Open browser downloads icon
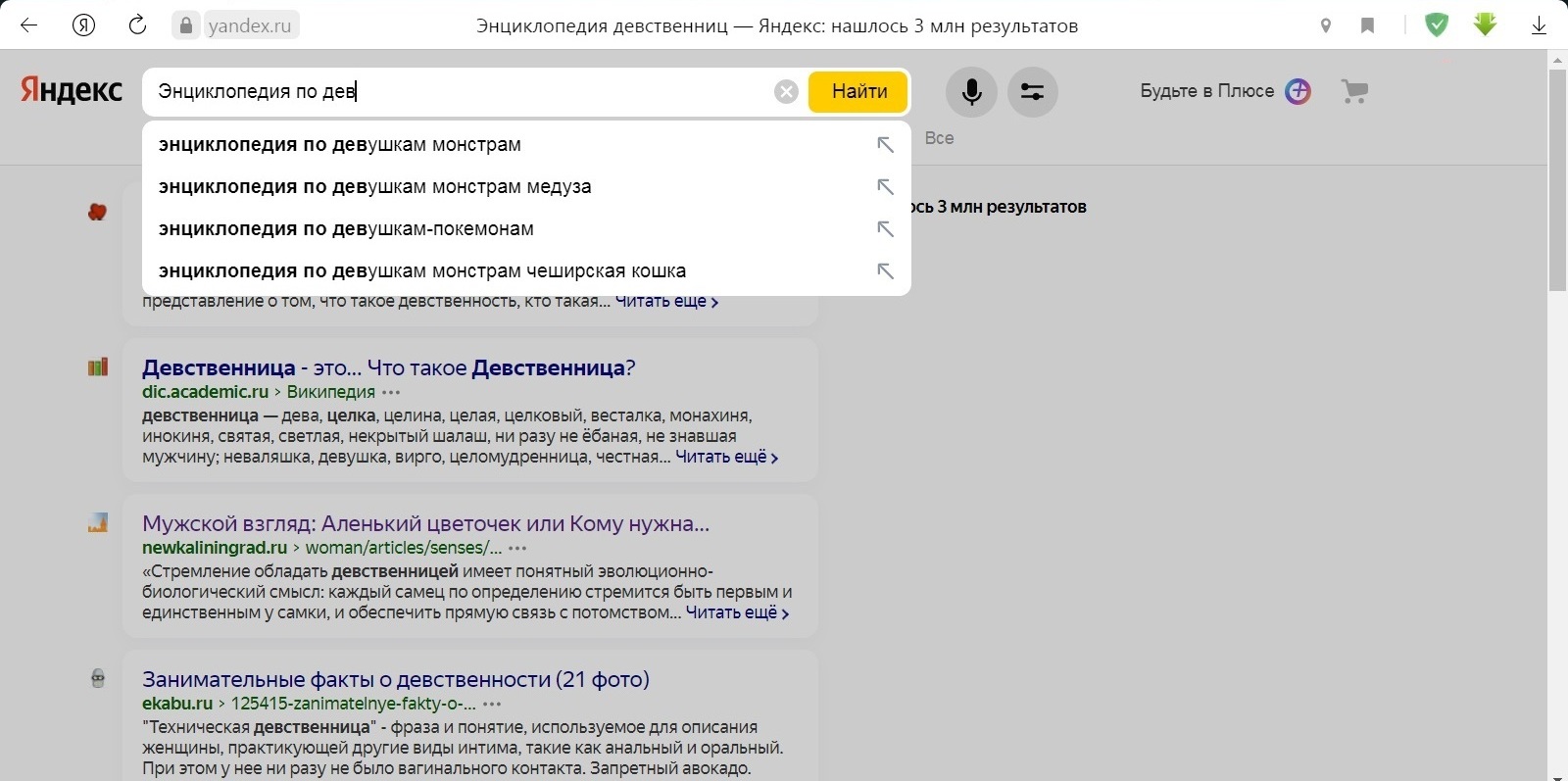Viewport: 1568px width, 781px height. click(x=1539, y=25)
